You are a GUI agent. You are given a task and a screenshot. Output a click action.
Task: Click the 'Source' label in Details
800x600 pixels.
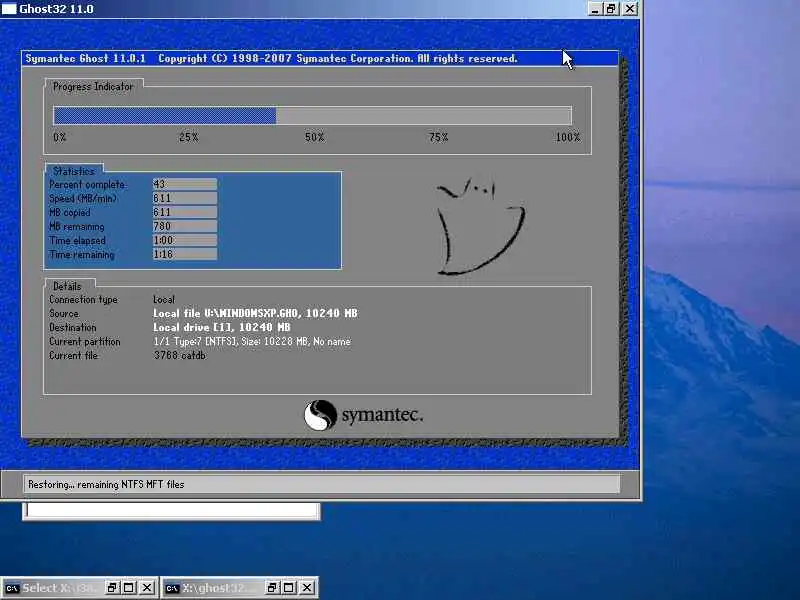tap(64, 313)
